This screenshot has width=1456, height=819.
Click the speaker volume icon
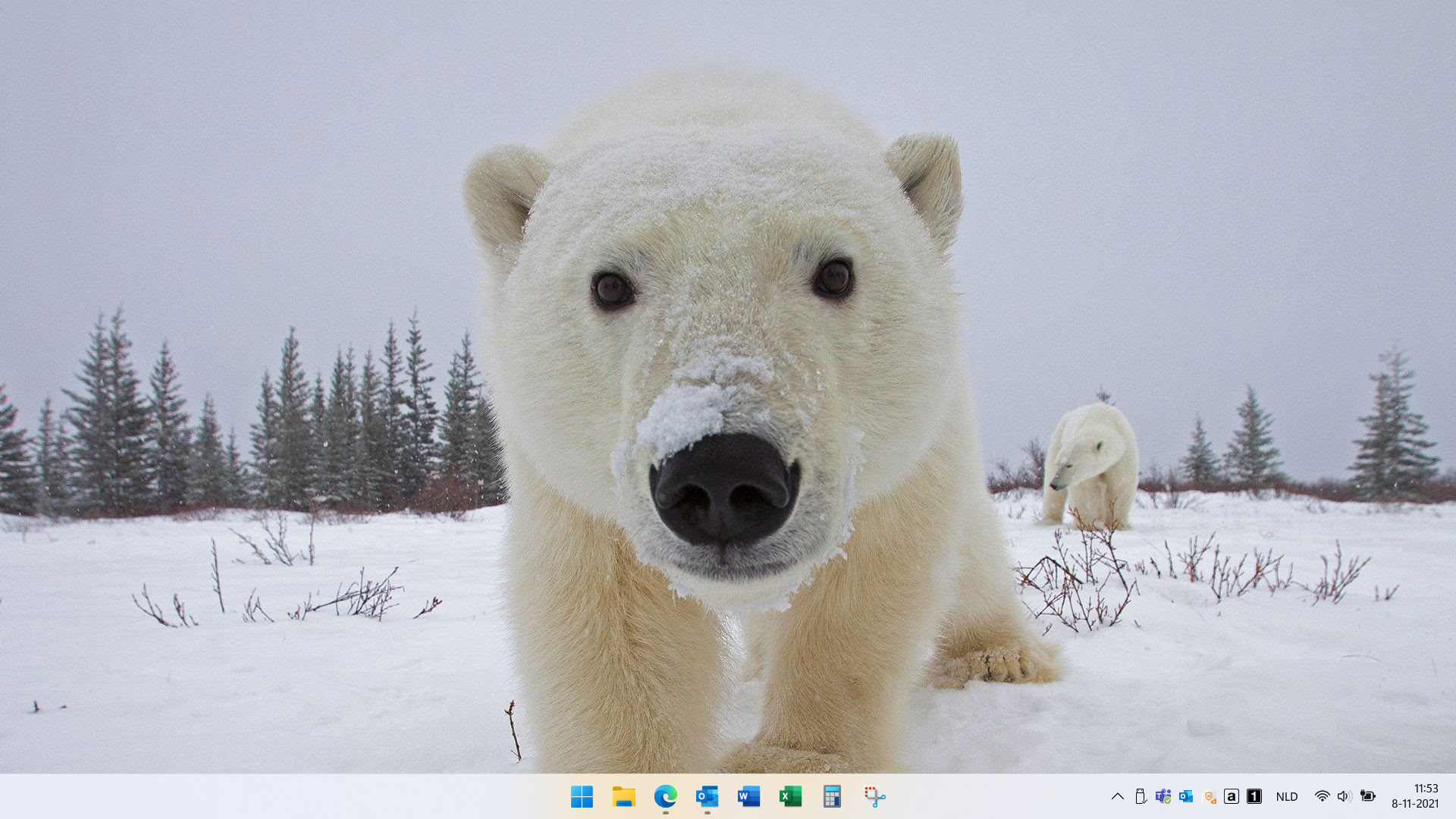(x=1344, y=796)
